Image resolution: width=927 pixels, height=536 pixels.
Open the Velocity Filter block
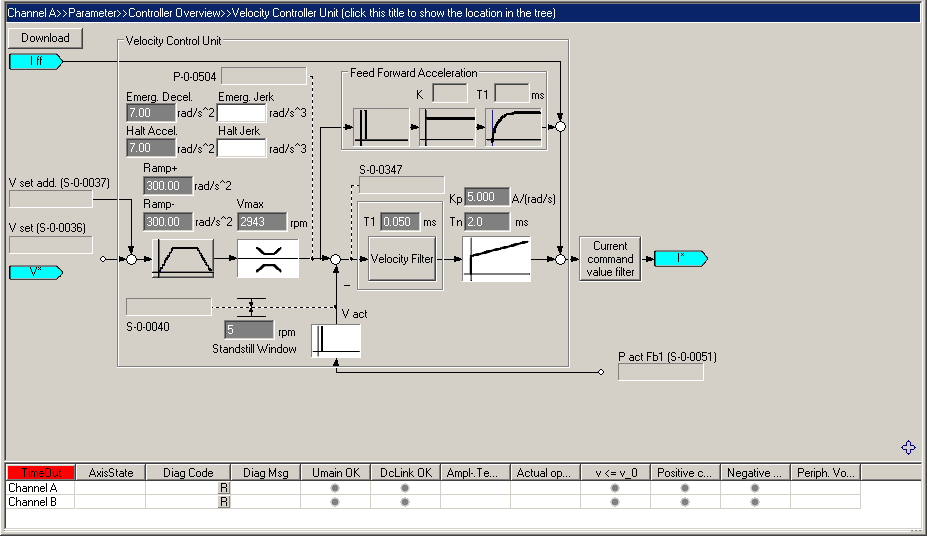[x=402, y=258]
